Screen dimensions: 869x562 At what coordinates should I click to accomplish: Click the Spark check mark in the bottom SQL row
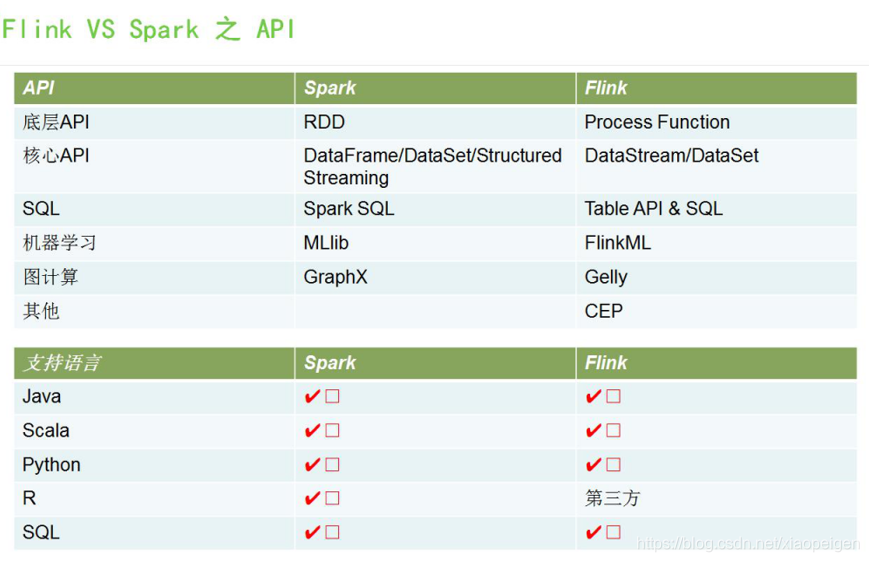pos(313,533)
